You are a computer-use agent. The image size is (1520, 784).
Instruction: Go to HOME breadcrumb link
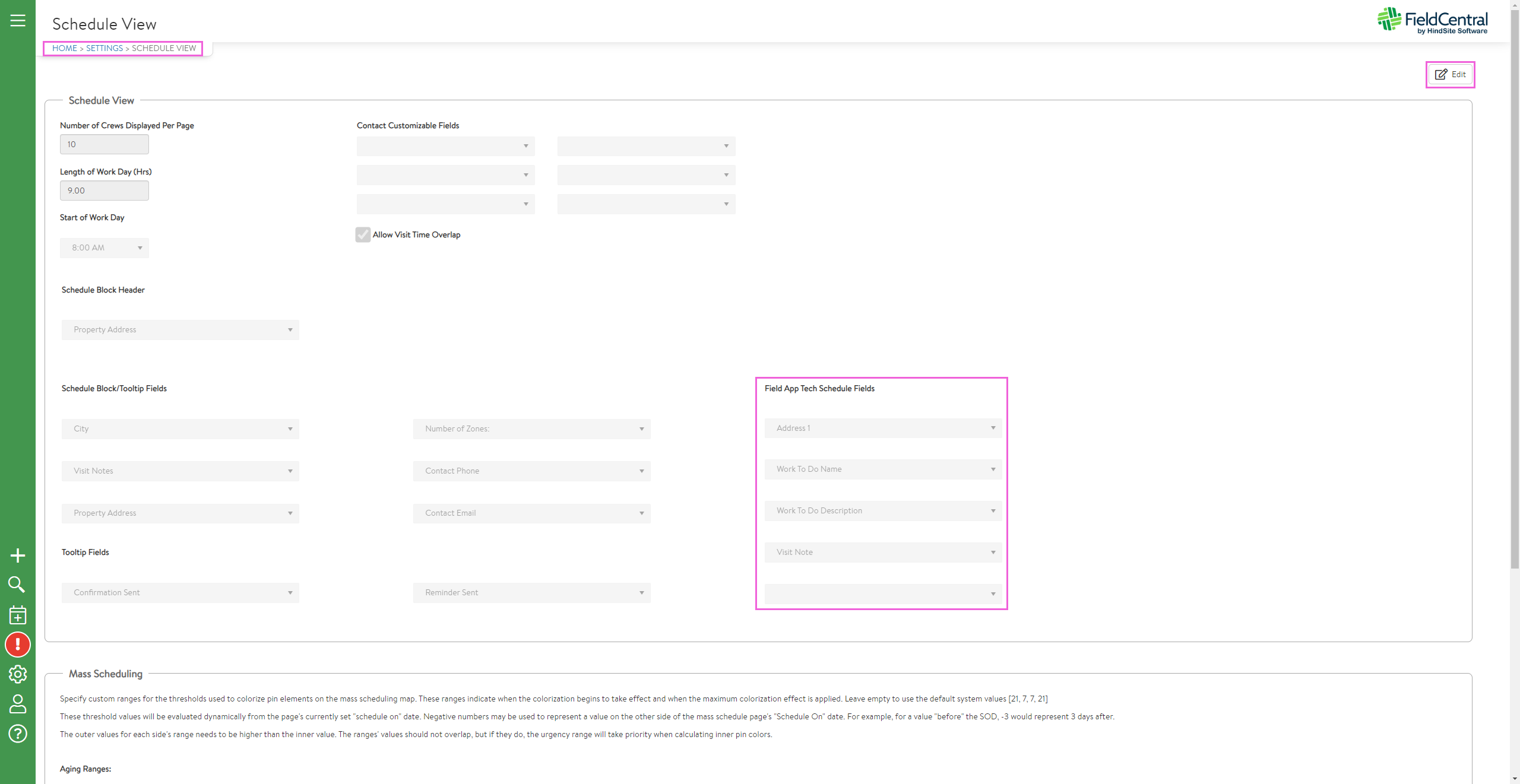pos(65,48)
